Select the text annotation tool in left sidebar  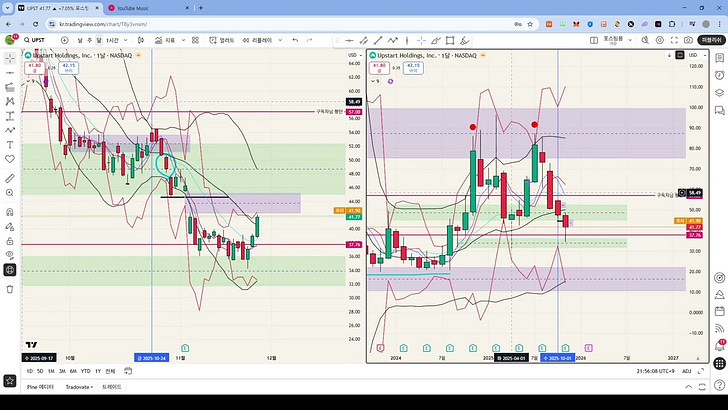10,145
